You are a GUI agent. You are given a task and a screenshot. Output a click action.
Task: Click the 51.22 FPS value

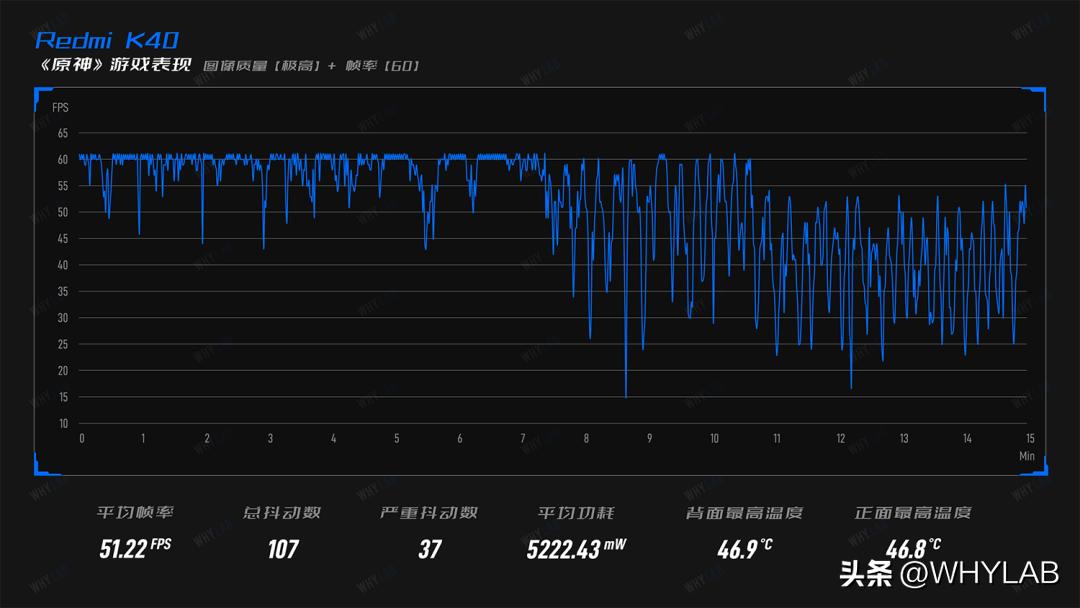(135, 548)
